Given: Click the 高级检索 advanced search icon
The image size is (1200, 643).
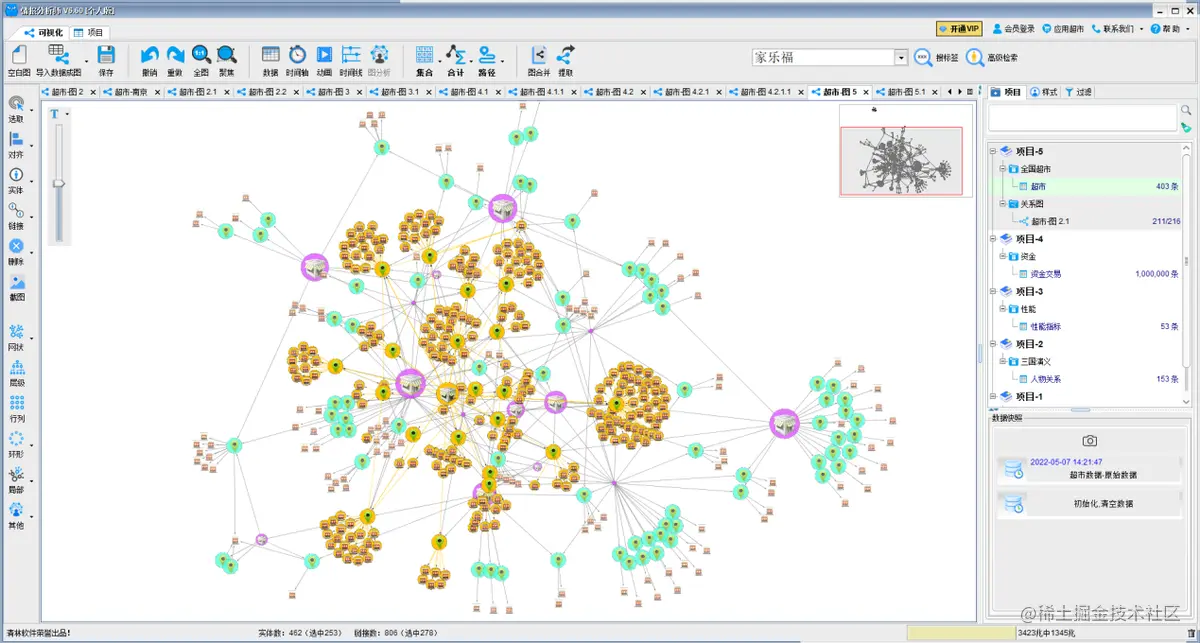Looking at the screenshot, I should [x=975, y=58].
